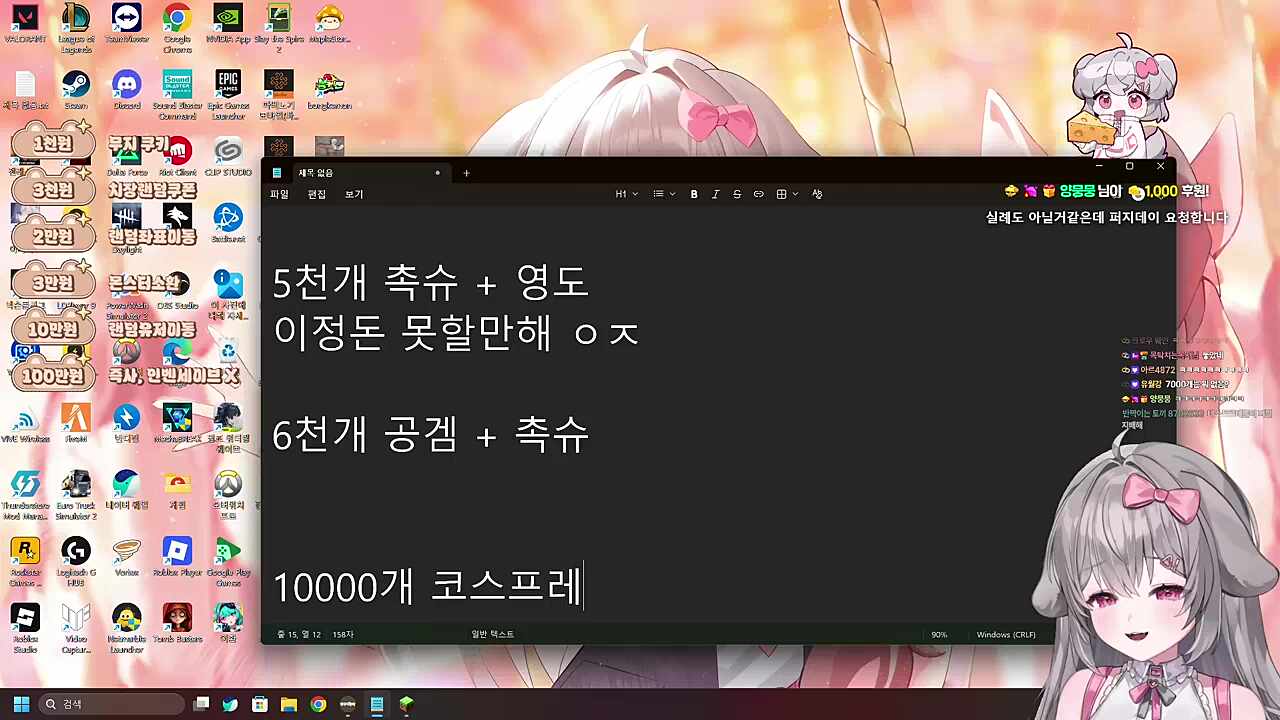Launch Steam from desktop
This screenshot has width=1280, height=720.
click(x=76, y=90)
